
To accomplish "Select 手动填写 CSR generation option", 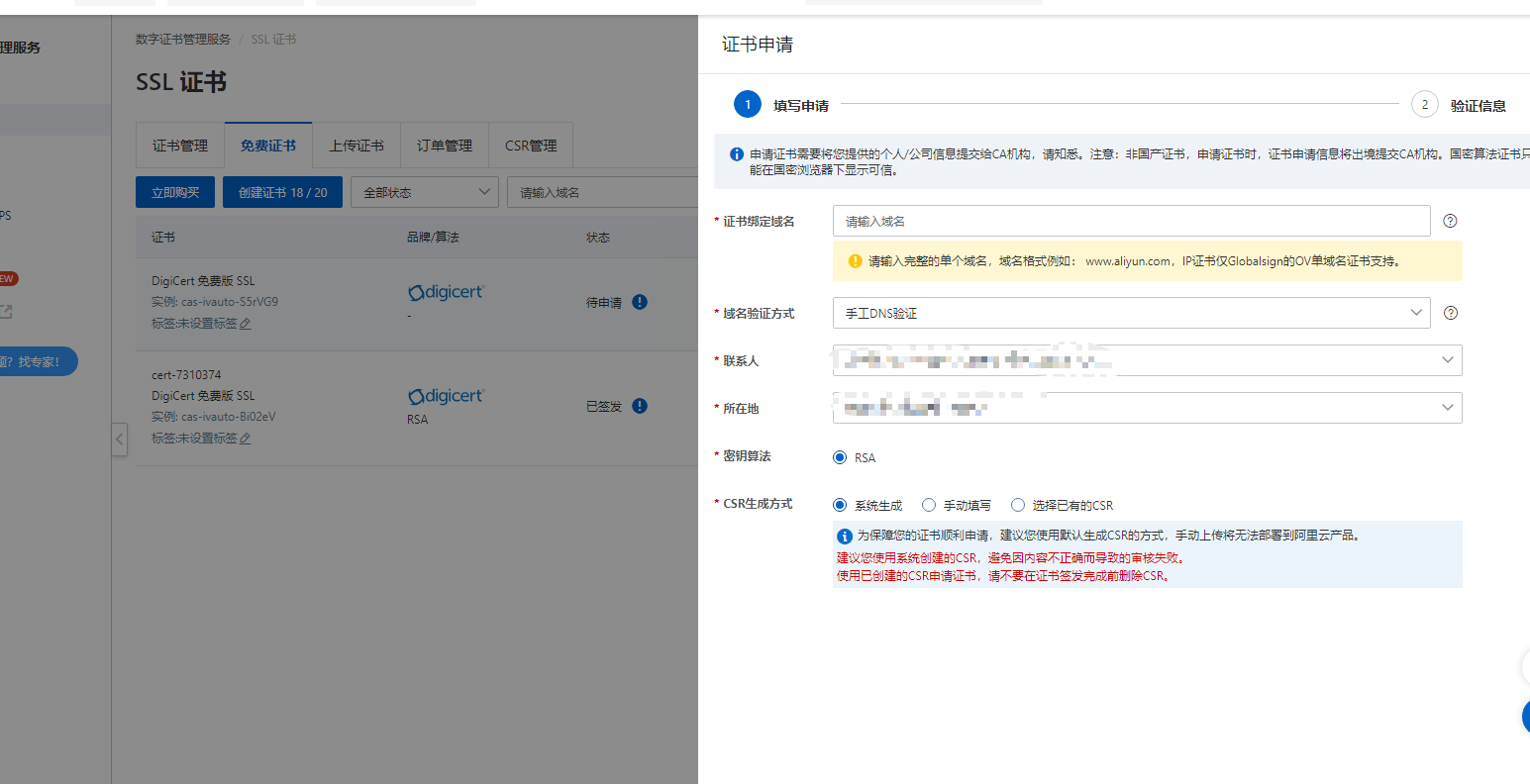I will tap(929, 505).
